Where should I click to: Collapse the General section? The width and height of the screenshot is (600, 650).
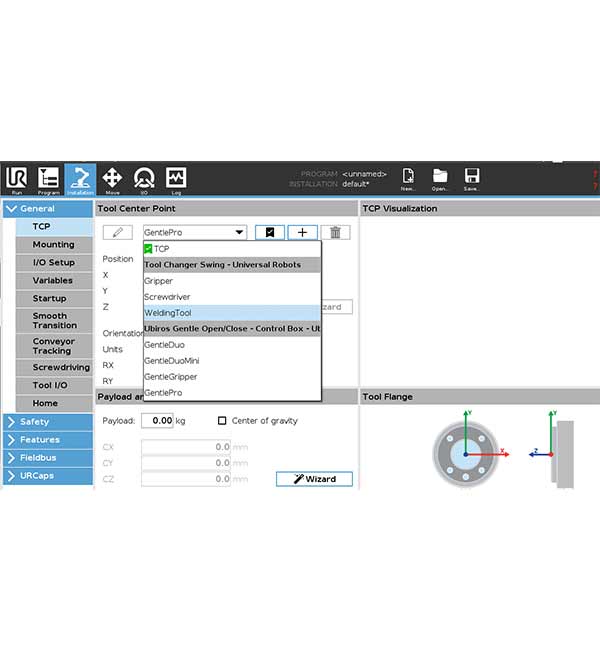[48, 209]
